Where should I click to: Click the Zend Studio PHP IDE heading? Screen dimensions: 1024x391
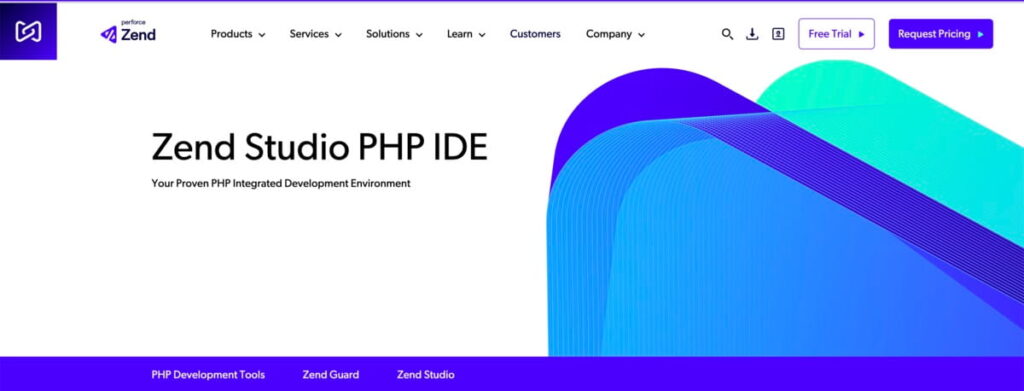(319, 147)
